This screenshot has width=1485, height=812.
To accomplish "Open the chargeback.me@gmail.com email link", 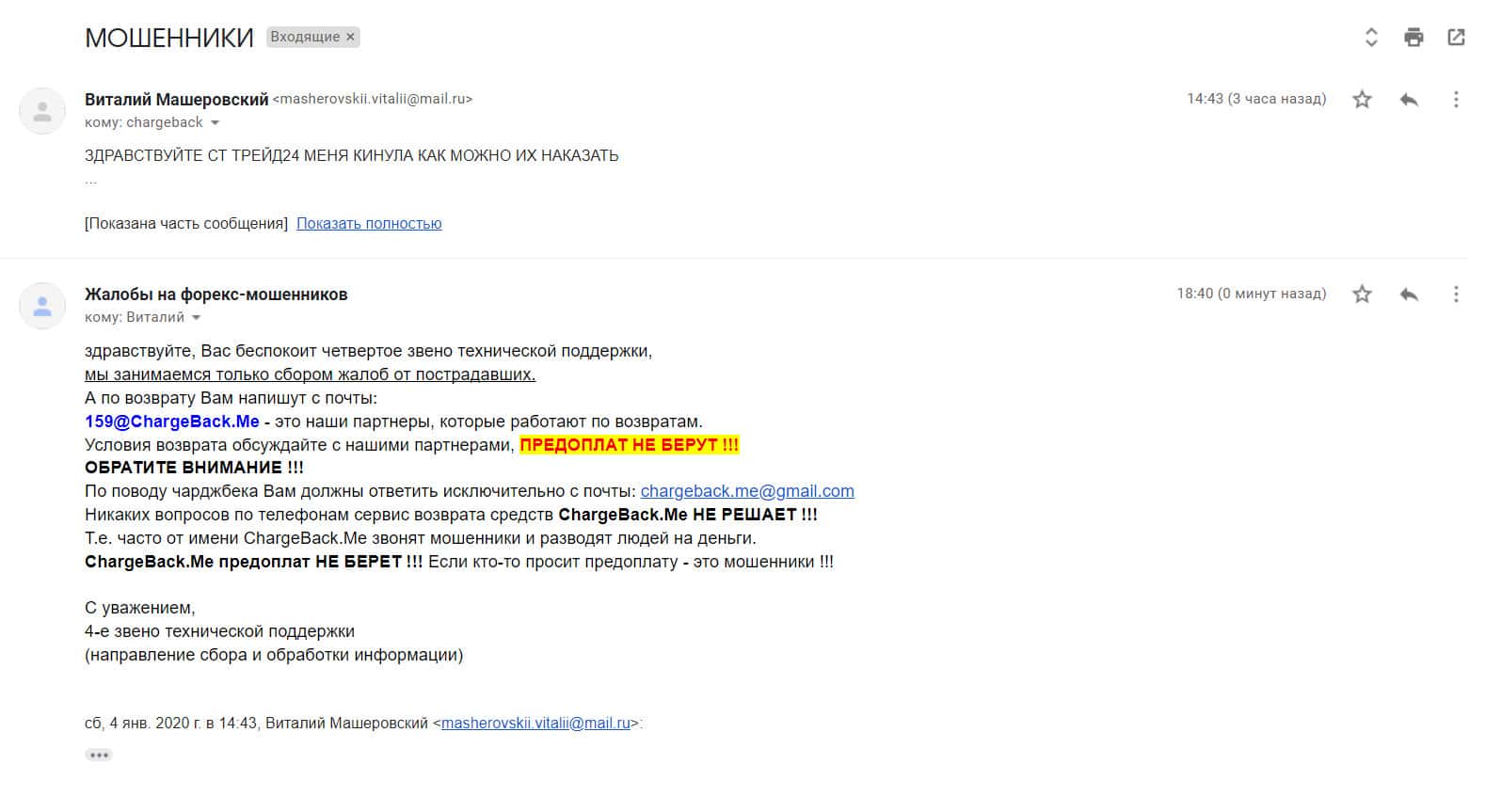I will tap(747, 491).
